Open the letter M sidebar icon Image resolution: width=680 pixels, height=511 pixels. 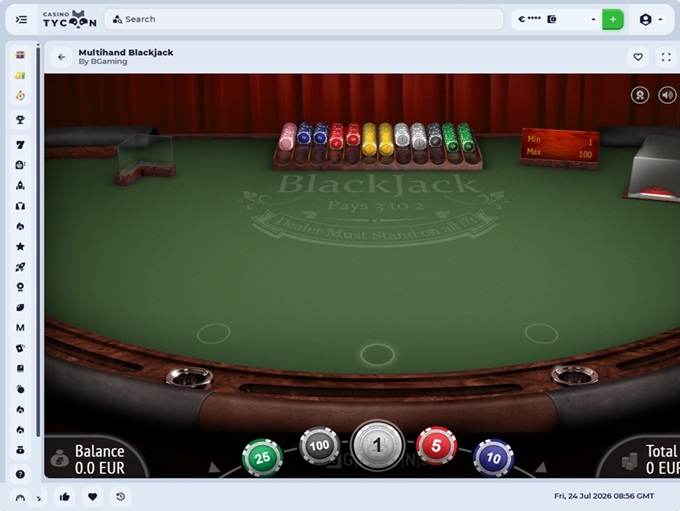[20, 328]
